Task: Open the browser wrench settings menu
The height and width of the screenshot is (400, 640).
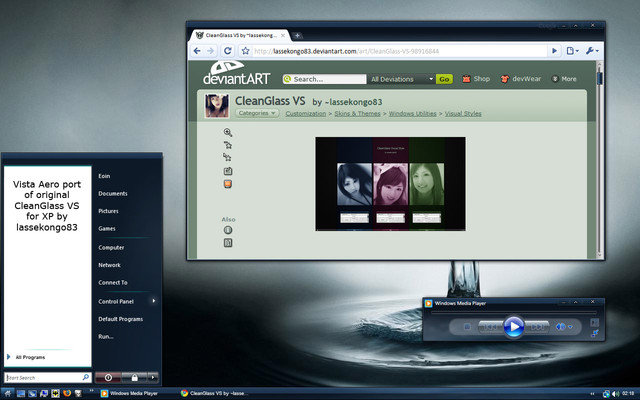Action: 592,51
